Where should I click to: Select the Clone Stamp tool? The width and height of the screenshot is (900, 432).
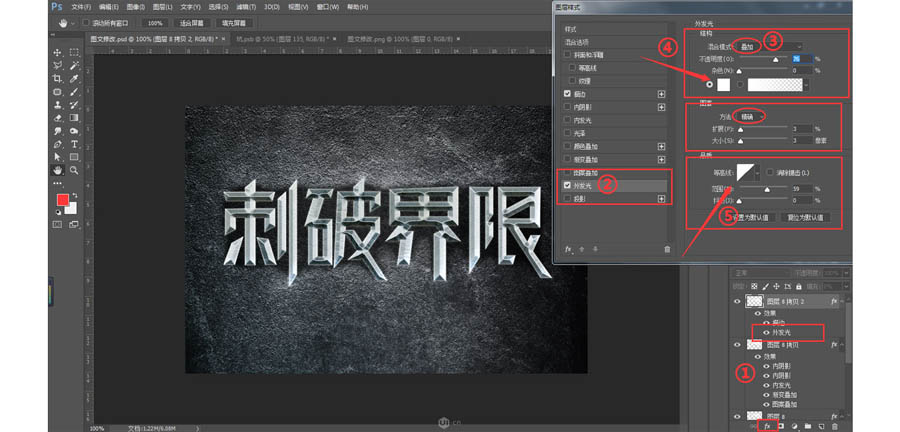click(x=57, y=105)
